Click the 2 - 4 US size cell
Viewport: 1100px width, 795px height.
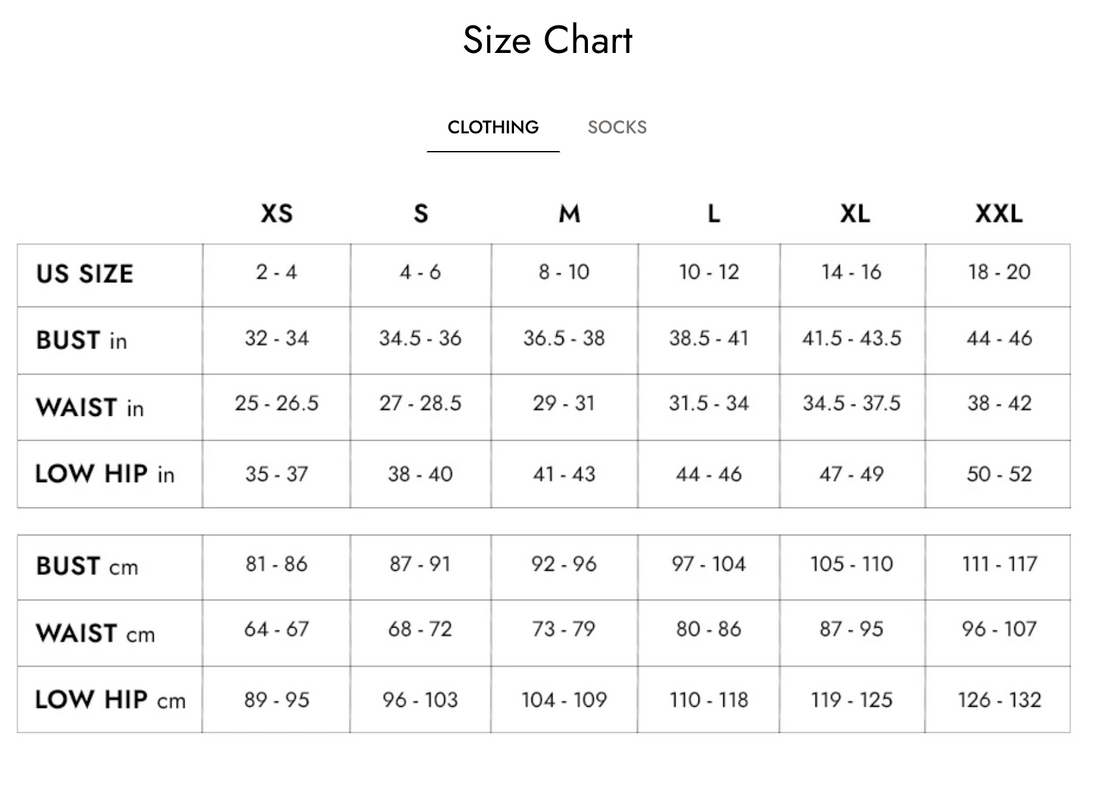coord(276,272)
